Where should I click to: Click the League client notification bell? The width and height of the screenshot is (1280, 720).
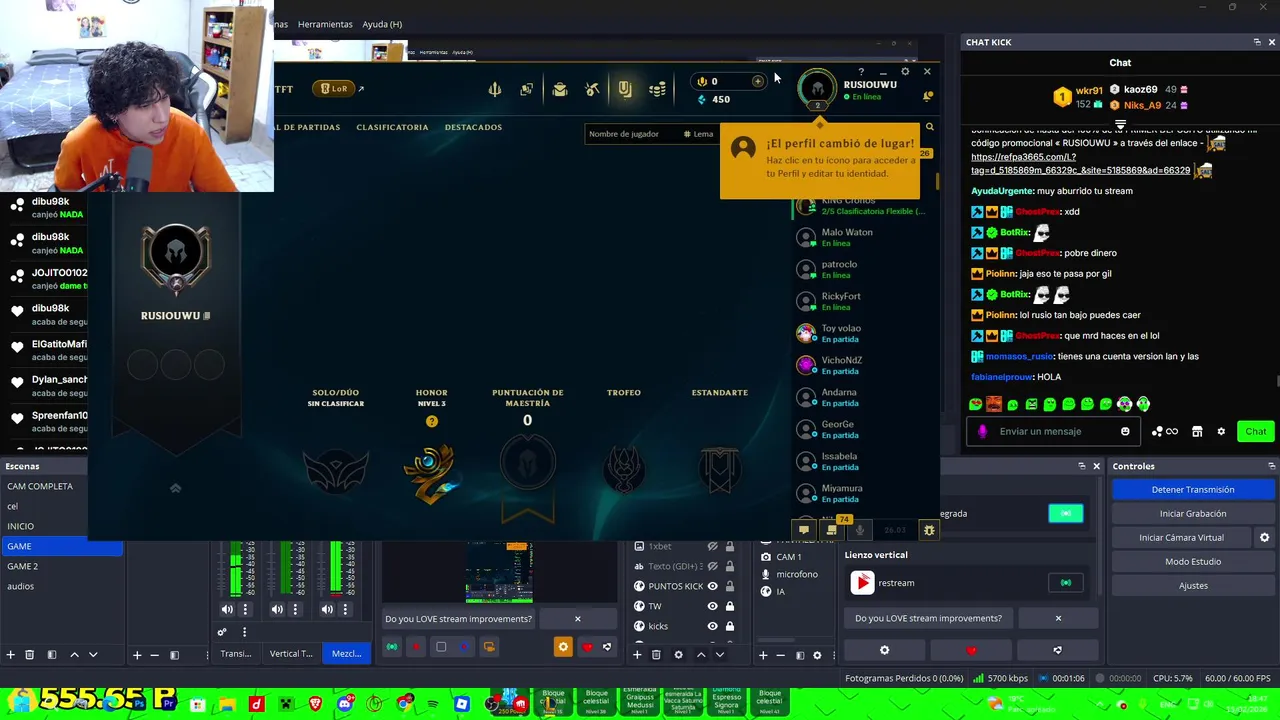(928, 96)
